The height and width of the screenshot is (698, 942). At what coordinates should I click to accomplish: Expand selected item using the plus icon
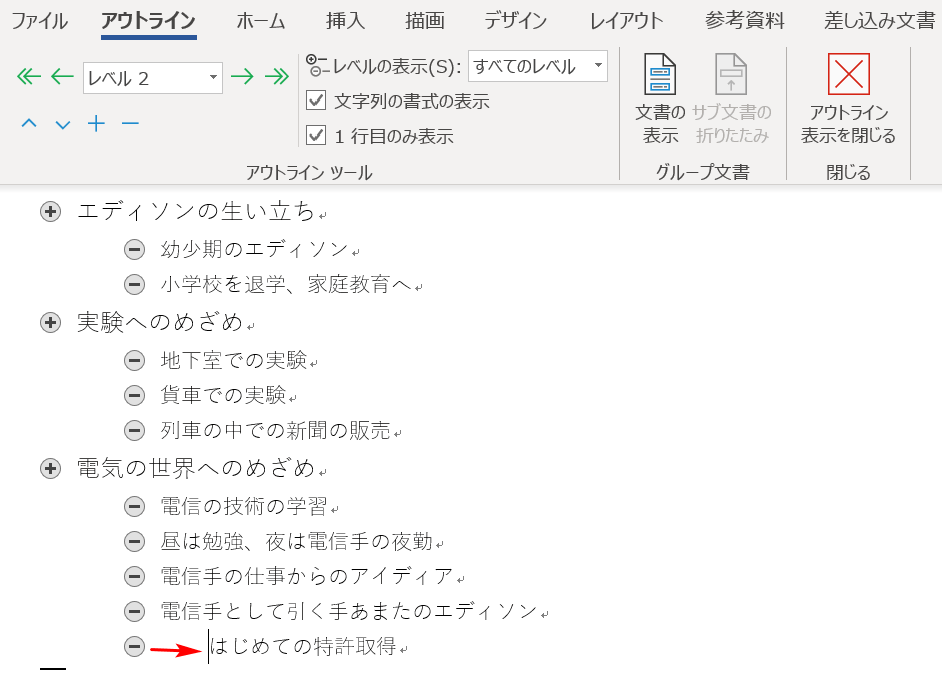coord(96,124)
